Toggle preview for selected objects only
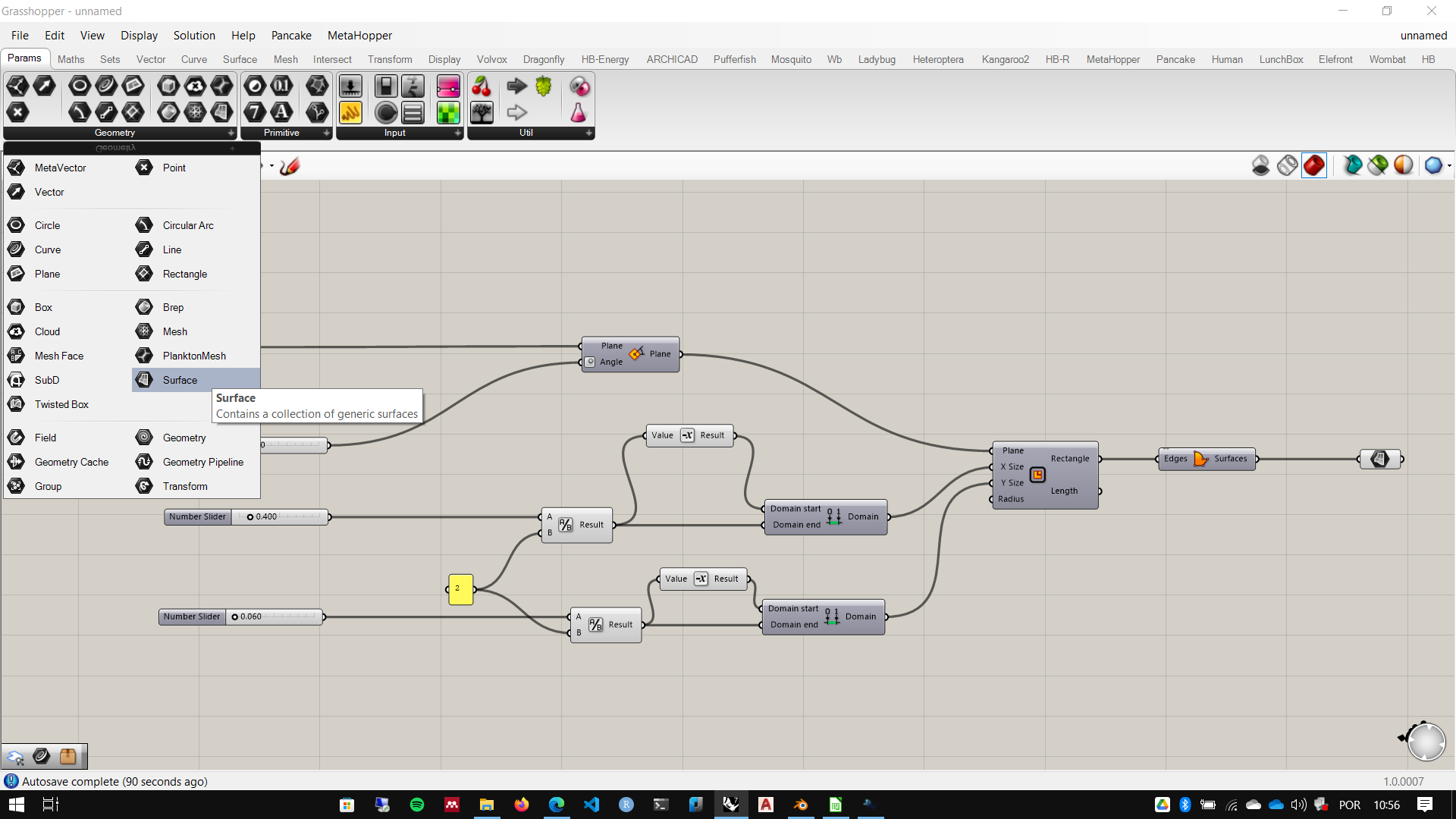This screenshot has height=819, width=1456. tap(1352, 165)
